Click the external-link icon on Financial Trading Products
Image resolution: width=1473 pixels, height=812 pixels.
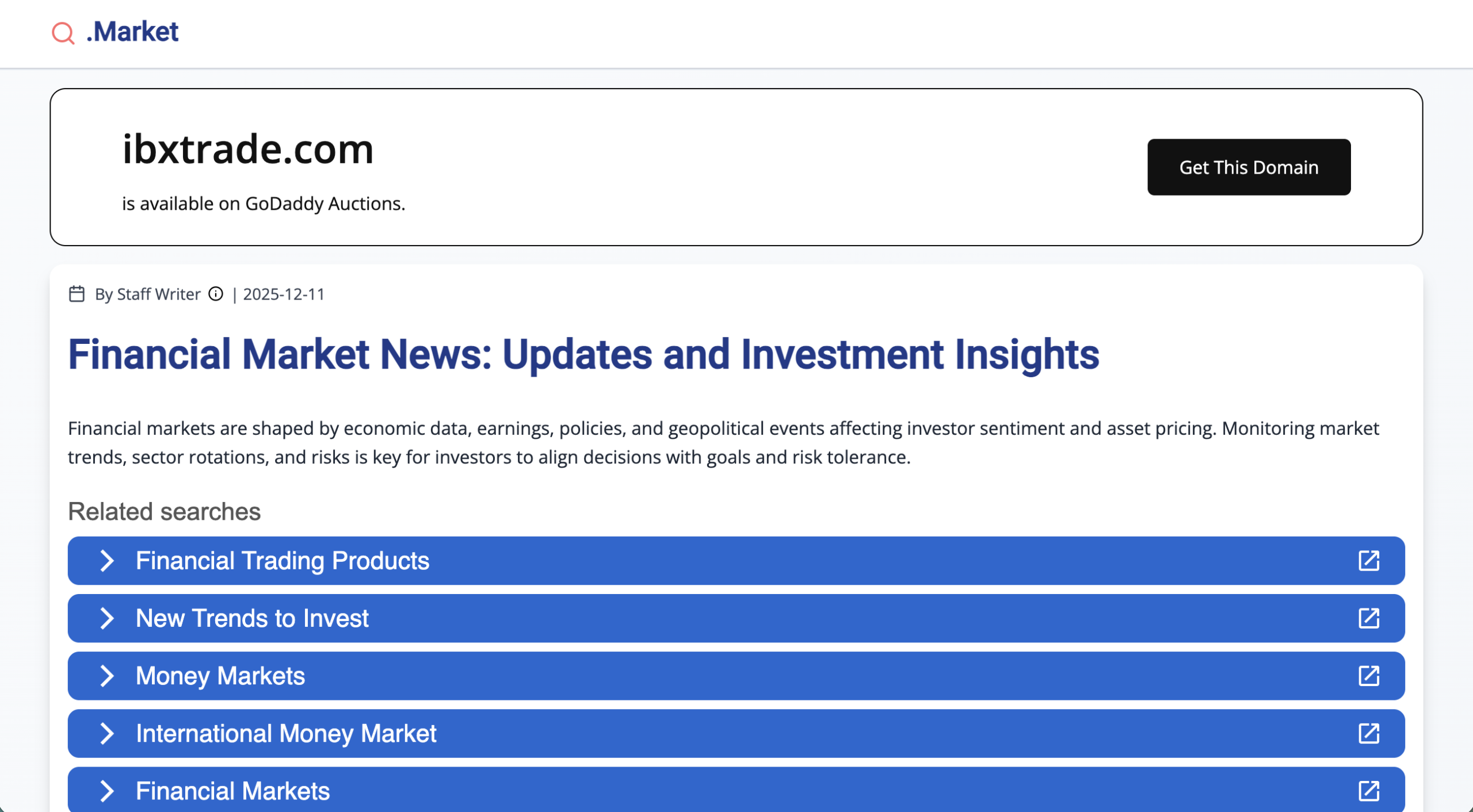(x=1369, y=561)
